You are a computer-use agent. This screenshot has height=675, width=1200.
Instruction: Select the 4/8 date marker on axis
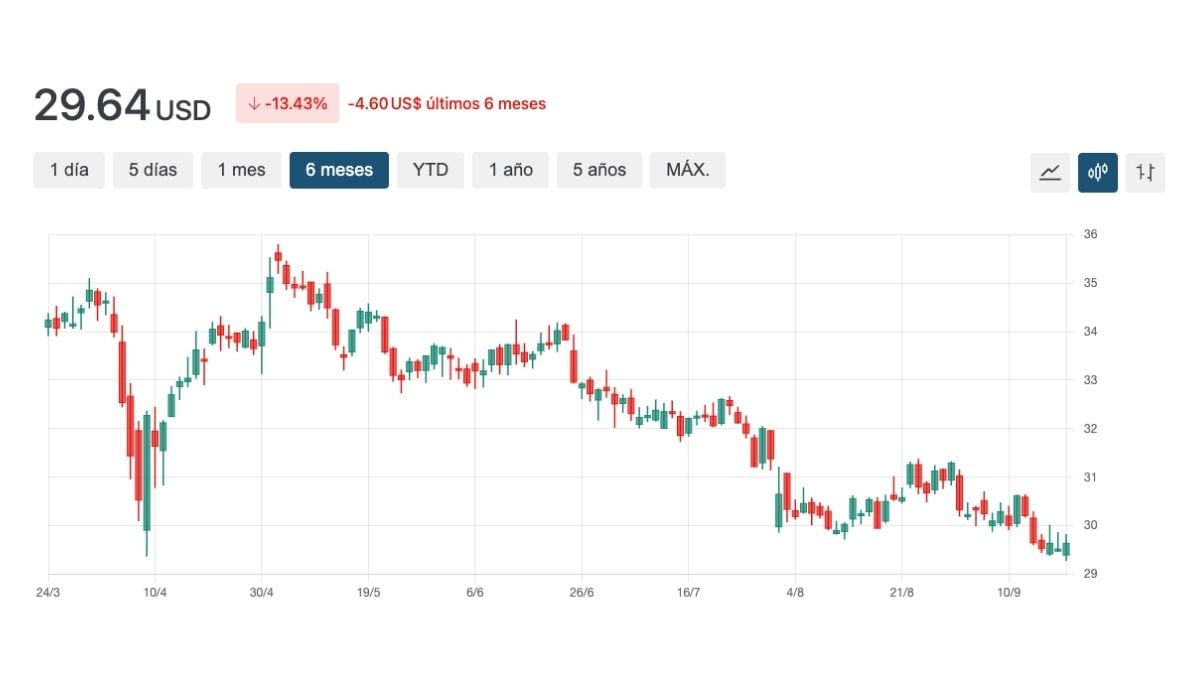(x=795, y=592)
